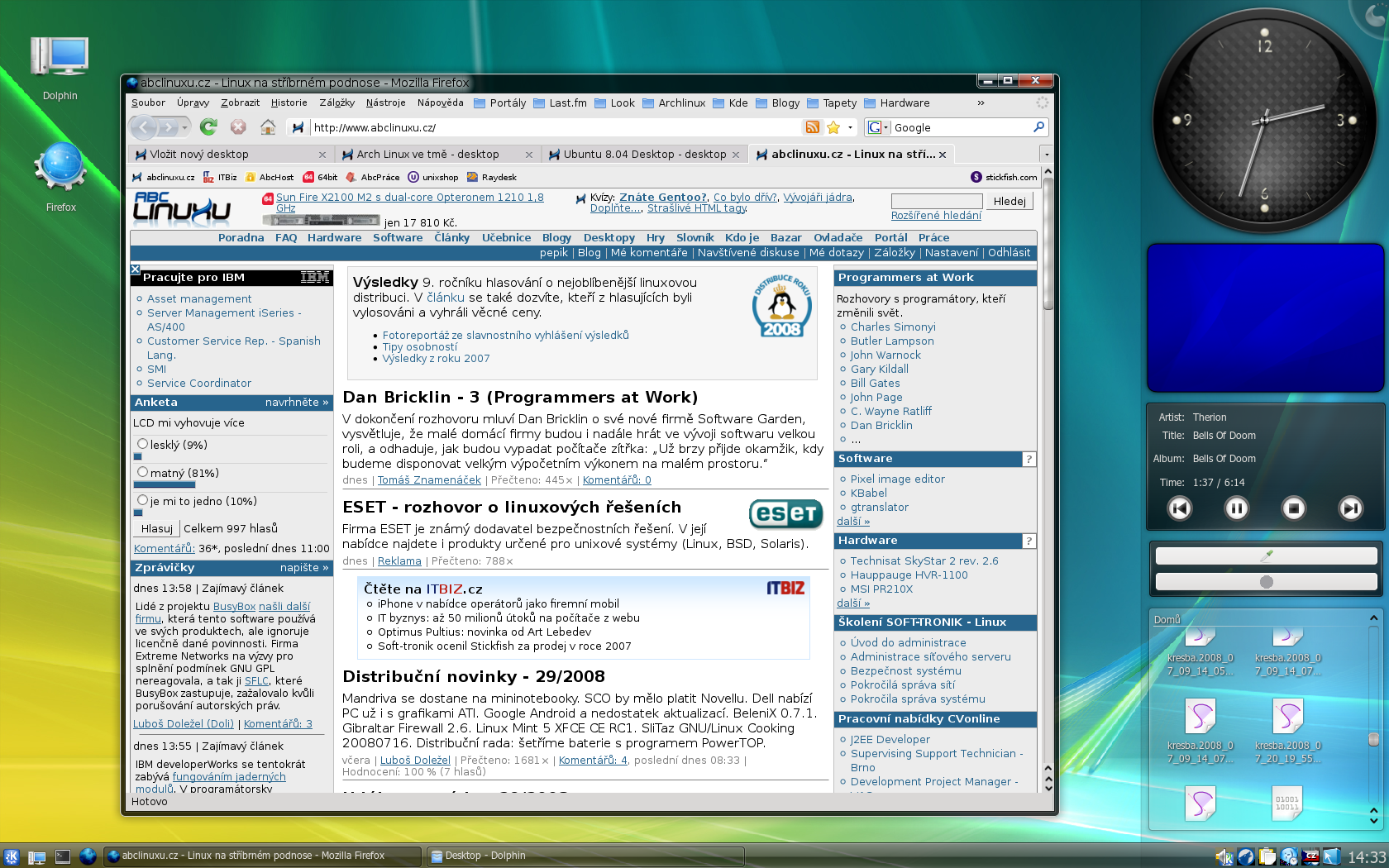Expand 'další »' under Software panel

pyautogui.click(x=853, y=522)
